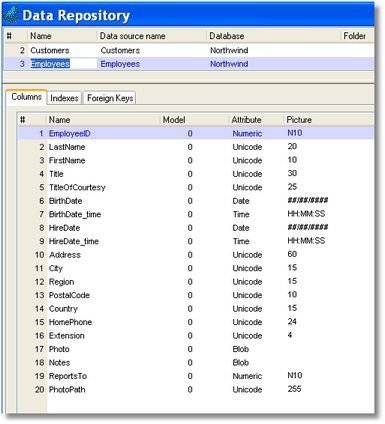Click the Folder column header
This screenshot has height=424, width=385.
(x=354, y=36)
